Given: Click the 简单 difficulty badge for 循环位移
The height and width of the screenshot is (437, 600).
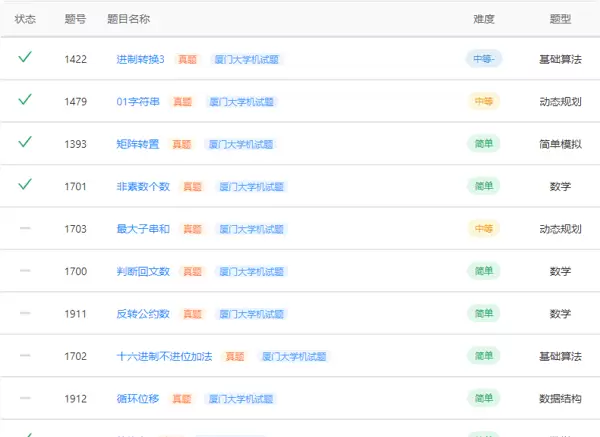Looking at the screenshot, I should [484, 398].
